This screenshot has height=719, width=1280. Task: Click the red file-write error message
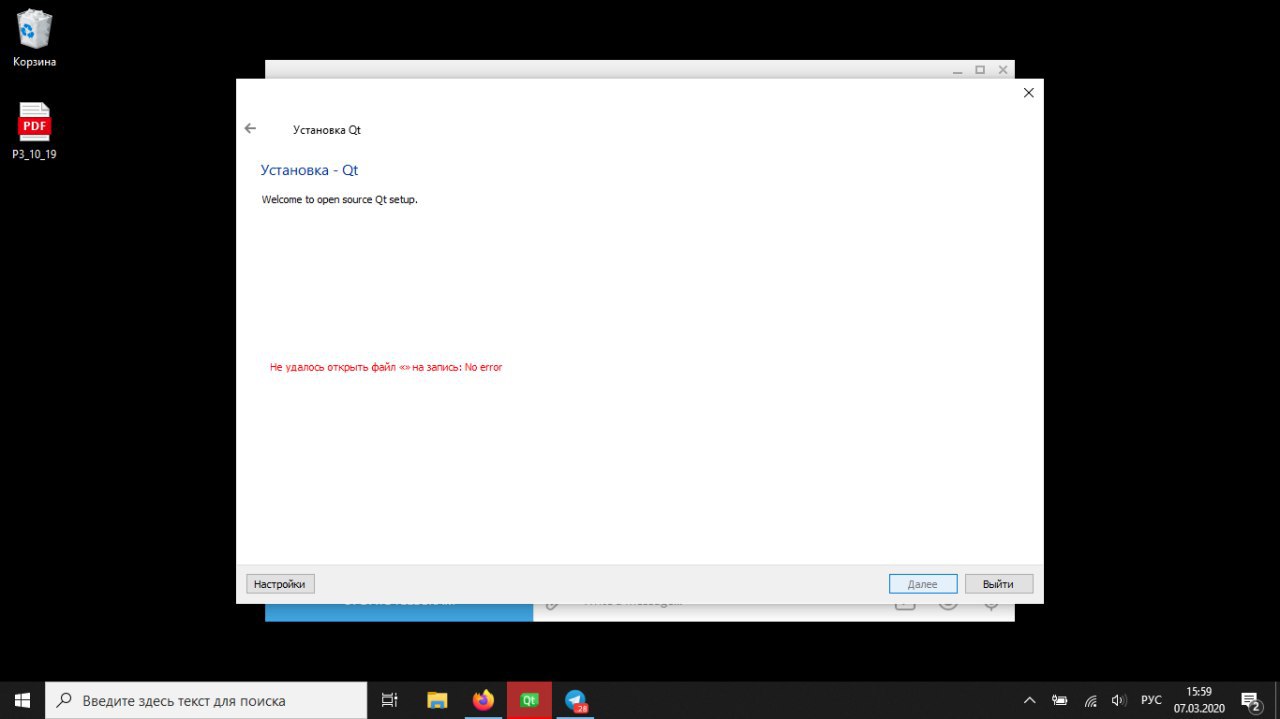[x=386, y=367]
